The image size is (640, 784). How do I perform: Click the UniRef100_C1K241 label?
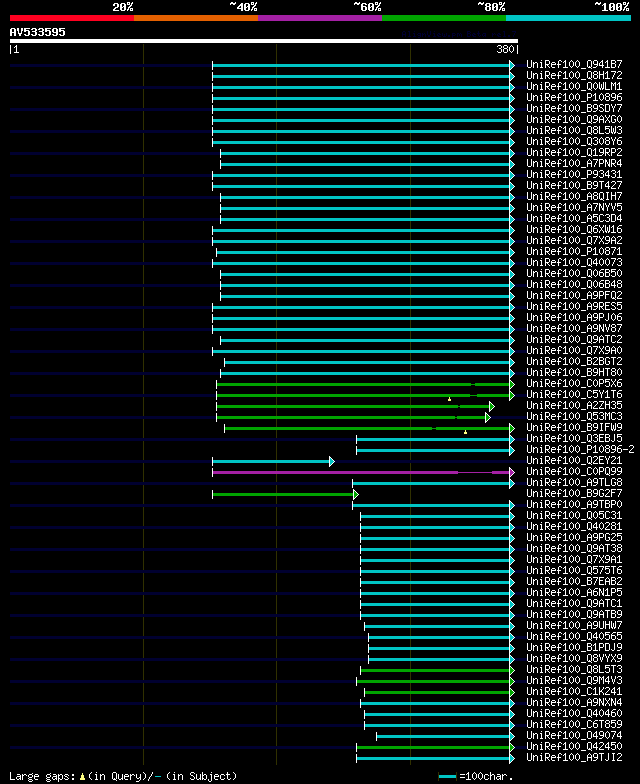pos(574,692)
